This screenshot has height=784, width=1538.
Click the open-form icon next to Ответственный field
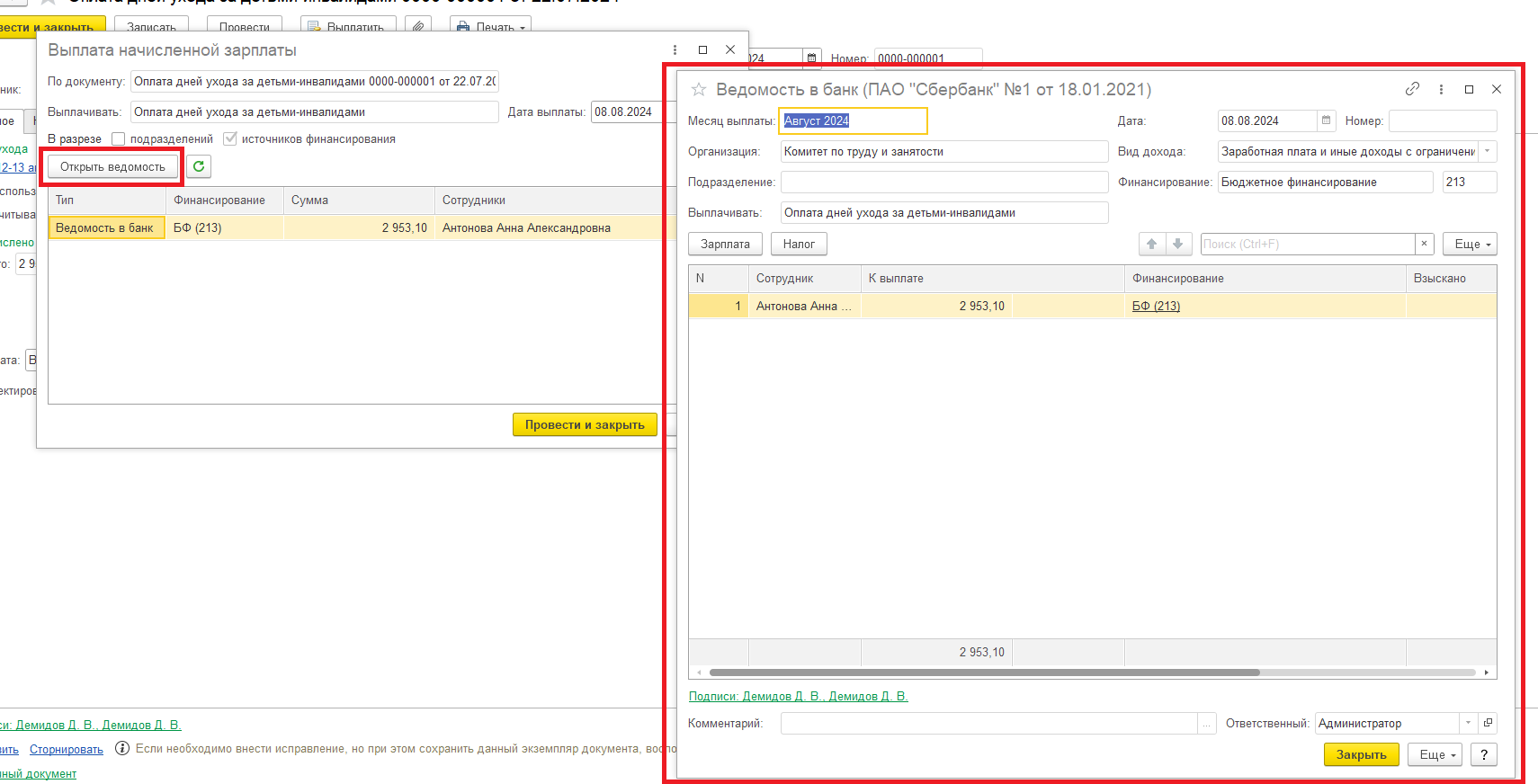1488,723
